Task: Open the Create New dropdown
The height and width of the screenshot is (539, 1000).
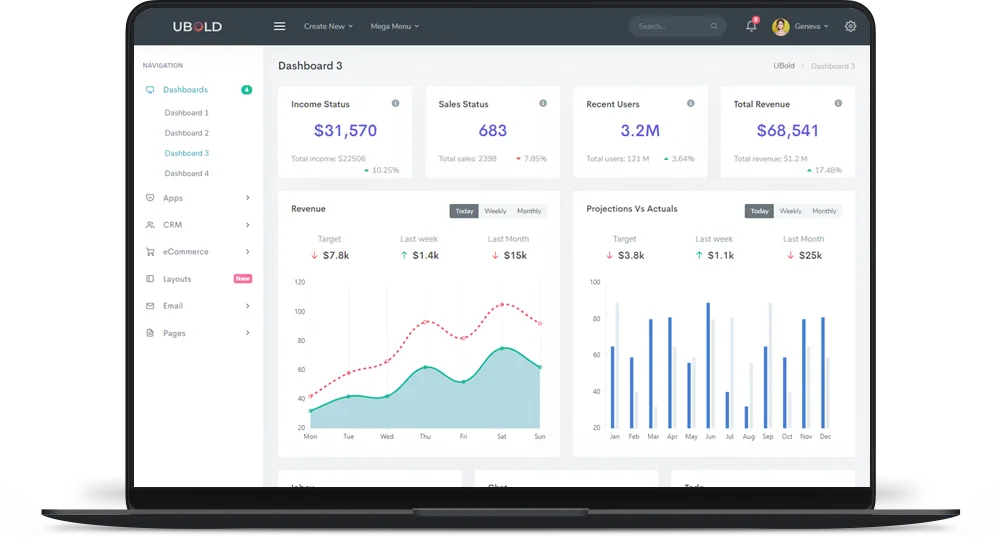Action: [x=328, y=26]
